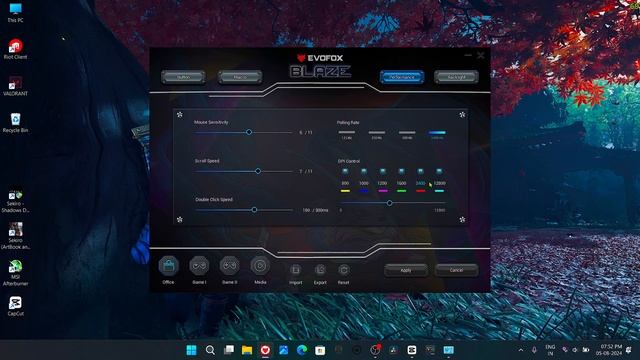Image resolution: width=640 pixels, height=360 pixels.
Task: Open taskbar Search
Action: click(x=210, y=350)
